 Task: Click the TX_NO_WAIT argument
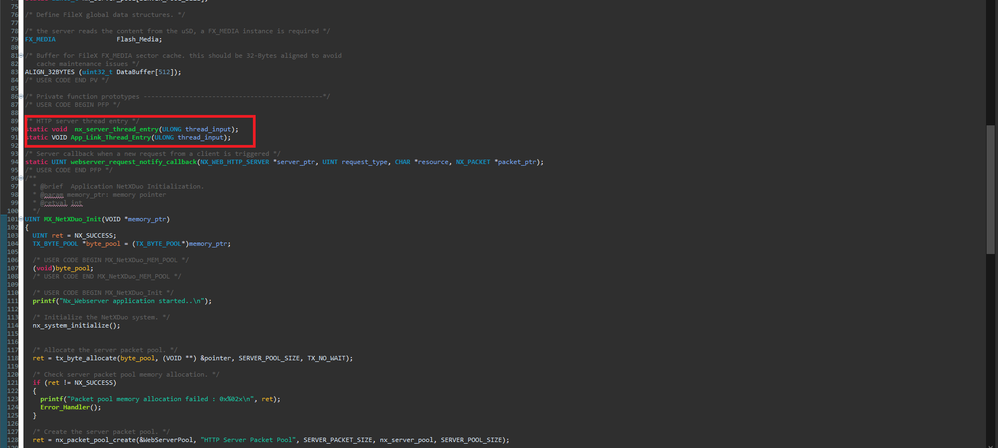click(326, 358)
